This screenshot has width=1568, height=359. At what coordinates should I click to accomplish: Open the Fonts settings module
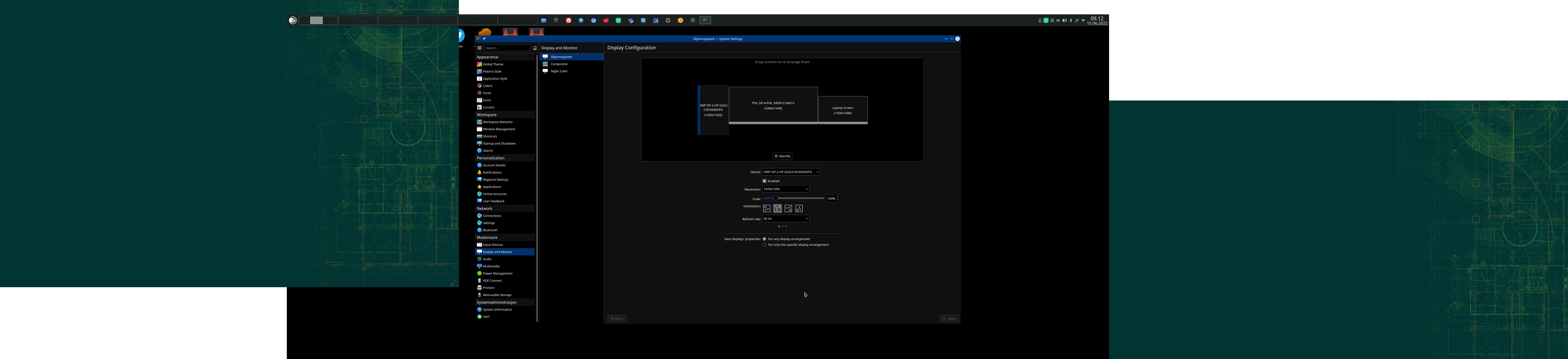(505, 93)
